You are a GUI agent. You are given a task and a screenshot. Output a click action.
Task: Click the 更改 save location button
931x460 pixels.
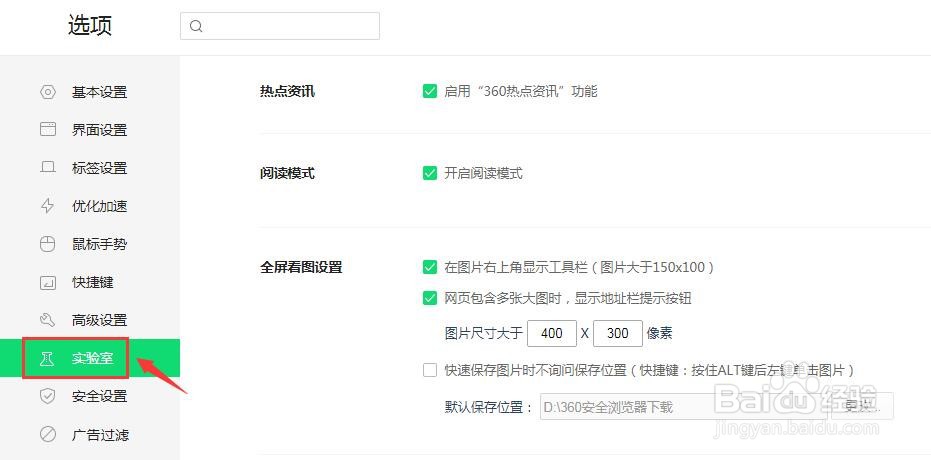pyautogui.click(x=862, y=407)
